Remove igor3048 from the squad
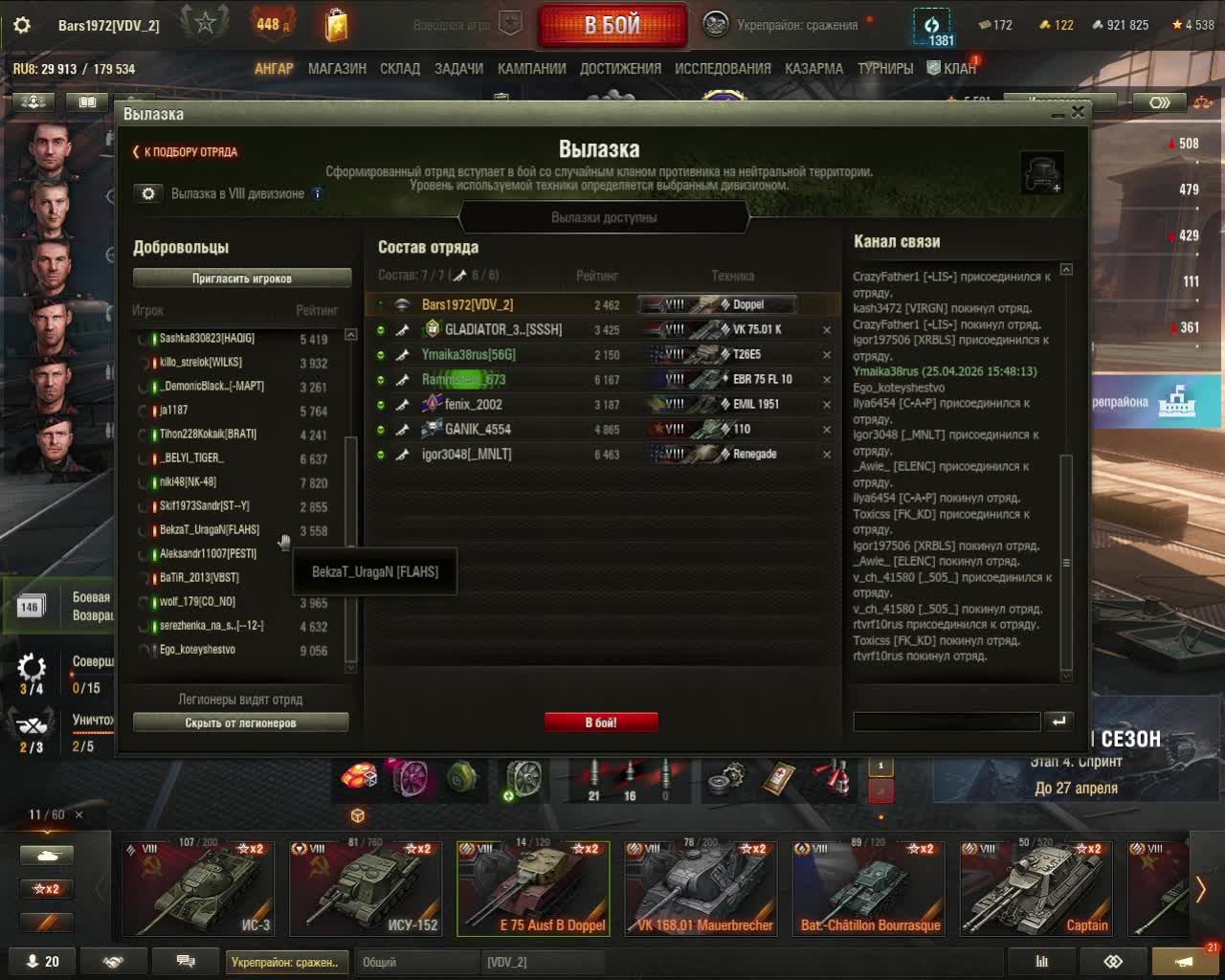Image resolution: width=1225 pixels, height=980 pixels. [827, 455]
